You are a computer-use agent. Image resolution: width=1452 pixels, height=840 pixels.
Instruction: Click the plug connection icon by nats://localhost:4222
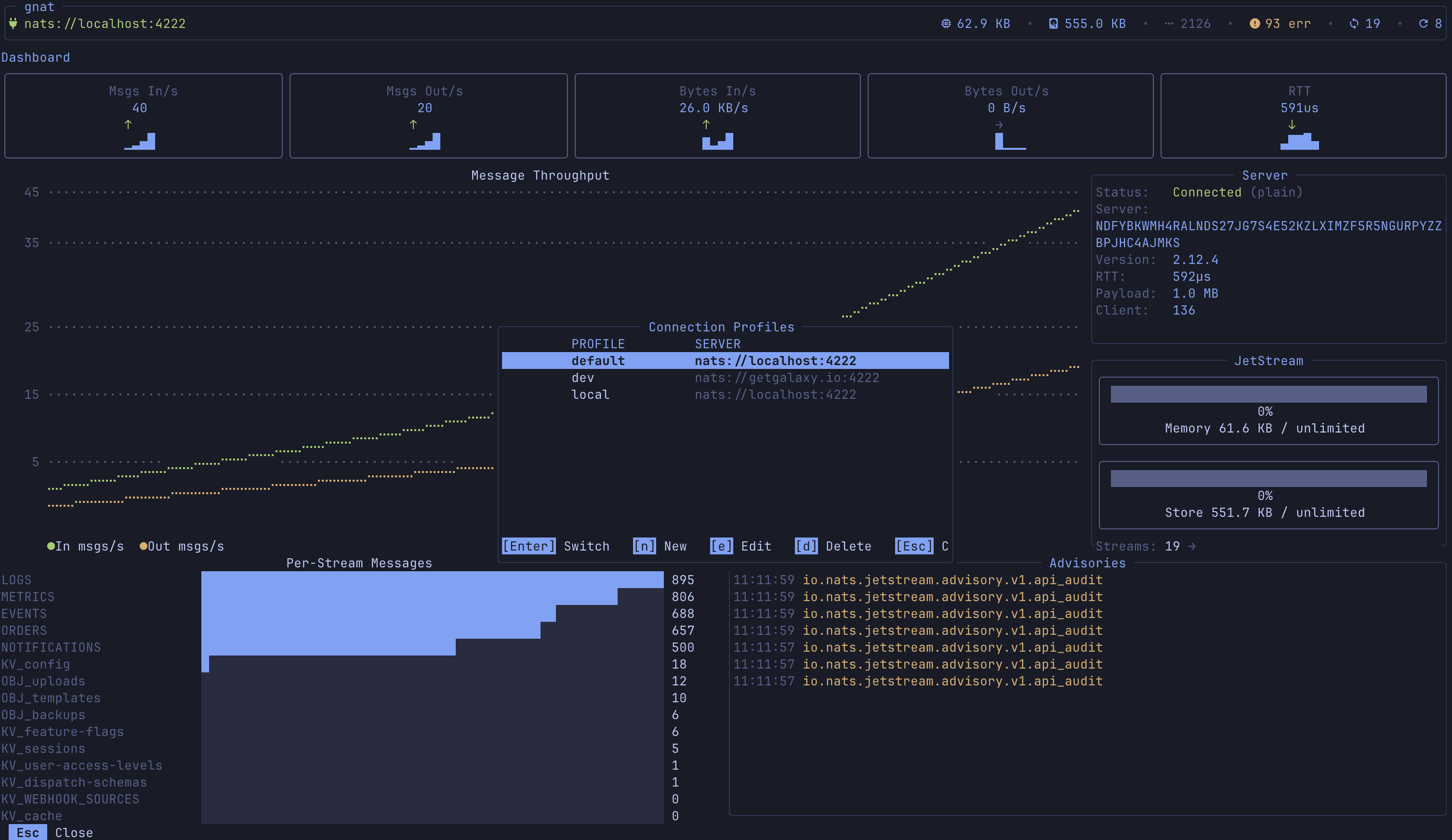13,24
